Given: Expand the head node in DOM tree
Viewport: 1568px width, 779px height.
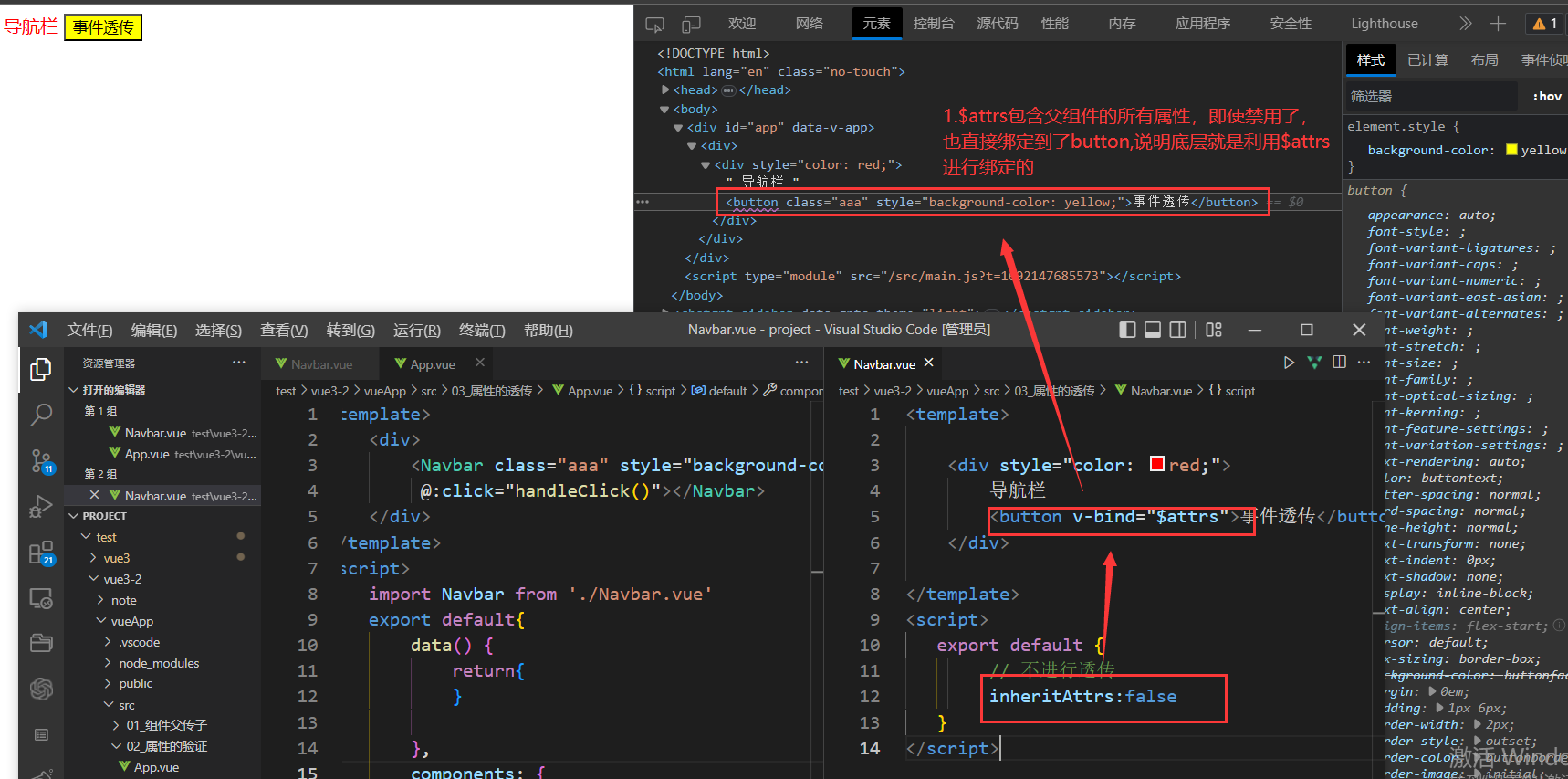Looking at the screenshot, I should [x=665, y=89].
